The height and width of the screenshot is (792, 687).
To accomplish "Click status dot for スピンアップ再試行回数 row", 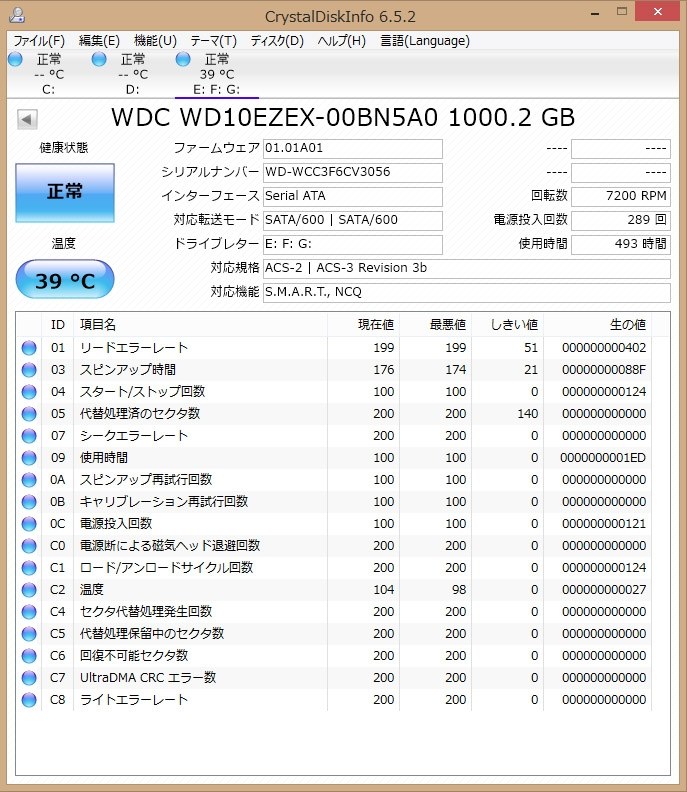I will 29,480.
